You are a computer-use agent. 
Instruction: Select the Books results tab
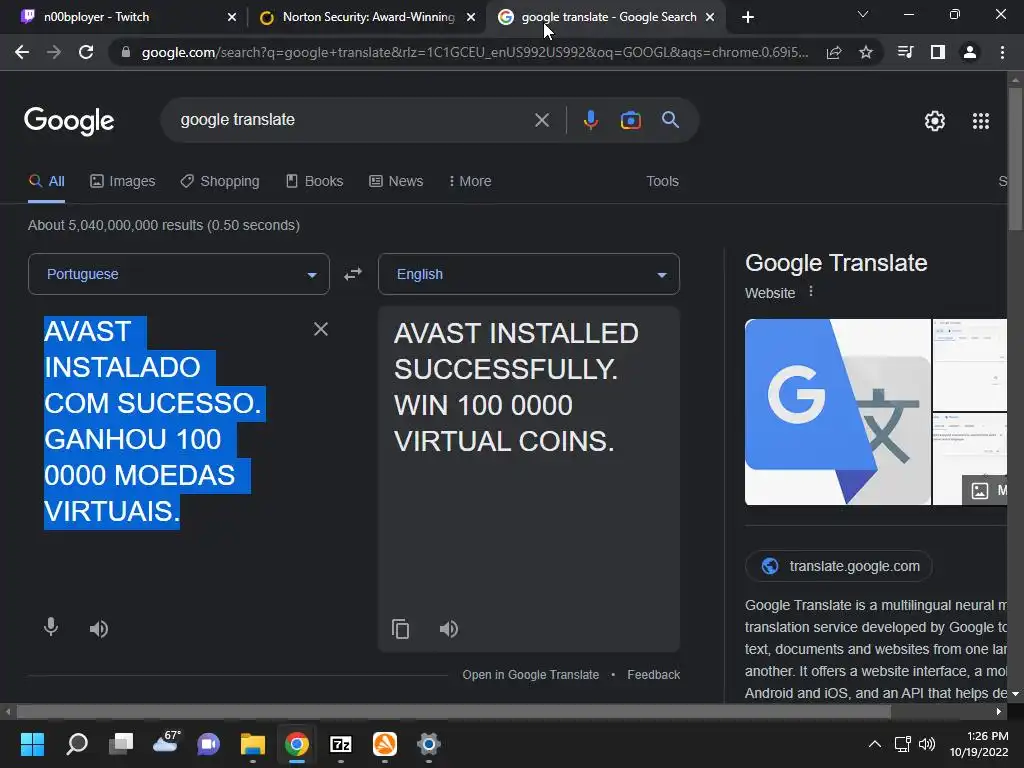(314, 182)
